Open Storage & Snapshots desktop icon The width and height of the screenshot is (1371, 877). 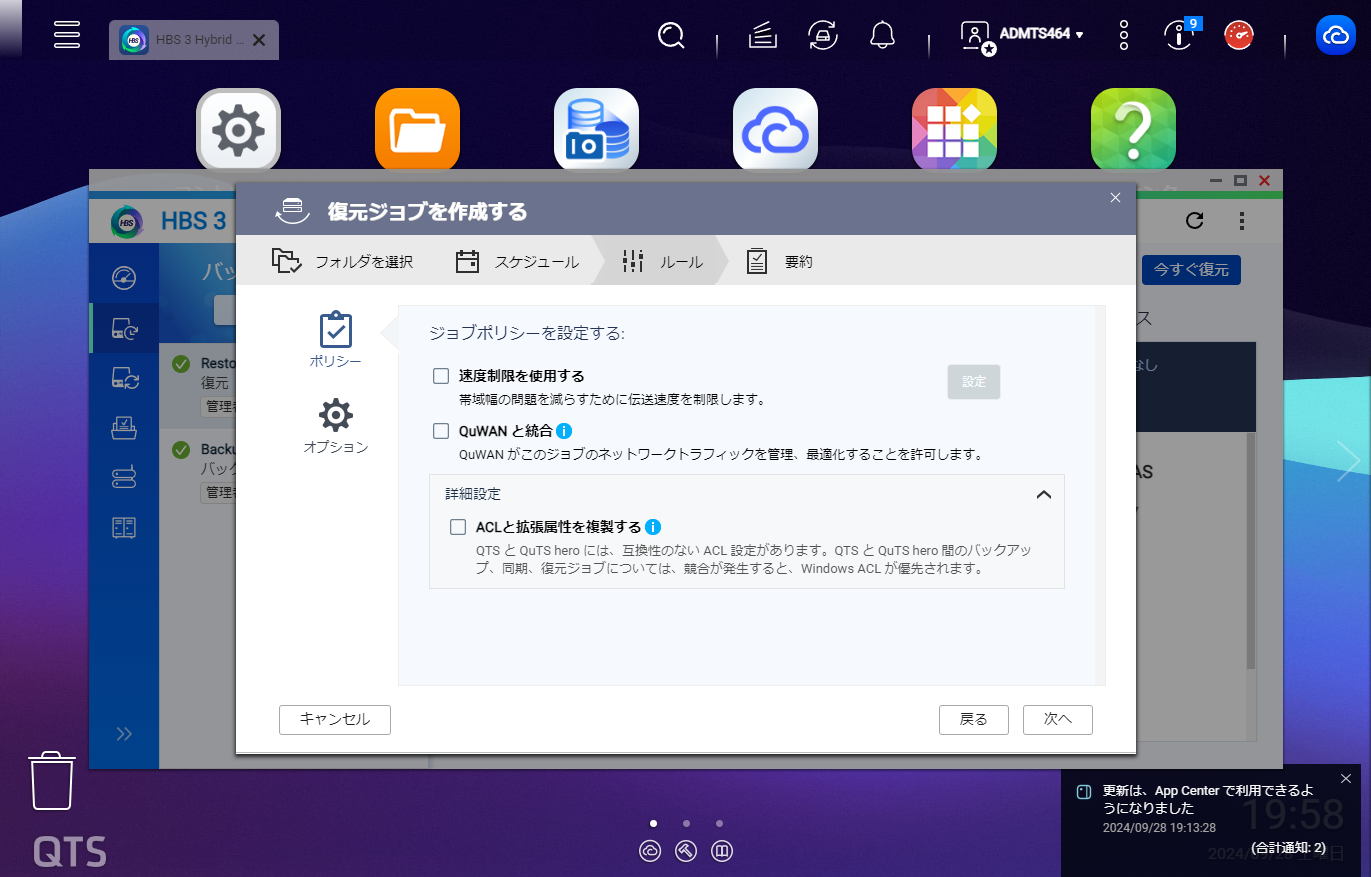click(x=596, y=130)
